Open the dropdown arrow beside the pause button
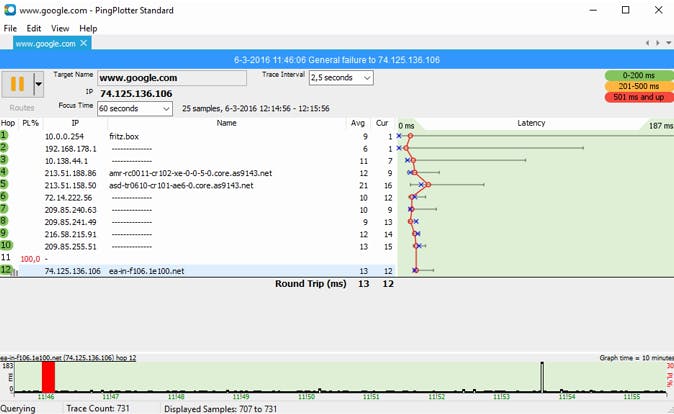 (x=39, y=84)
